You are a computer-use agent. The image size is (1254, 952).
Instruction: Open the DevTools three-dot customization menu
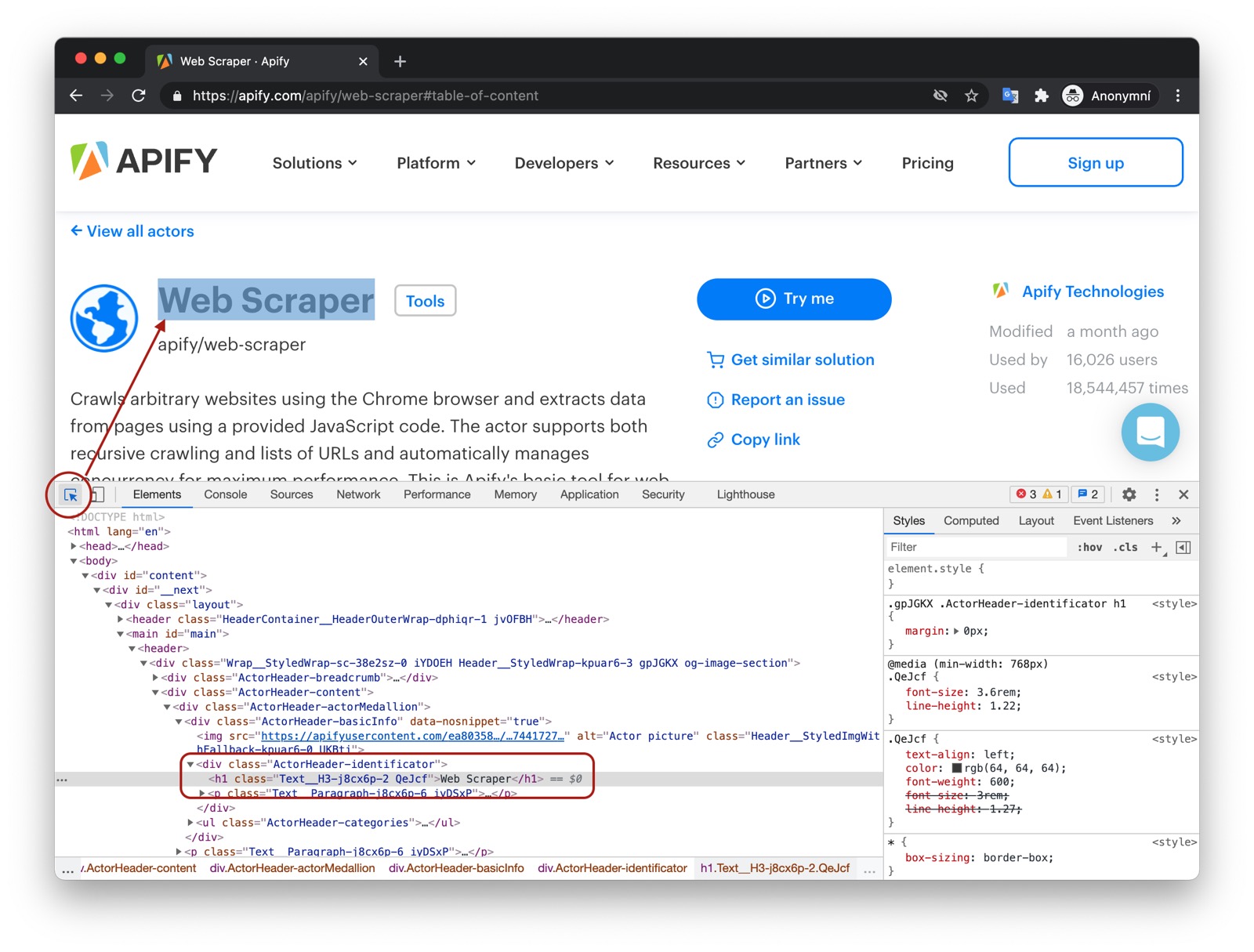pos(1157,494)
